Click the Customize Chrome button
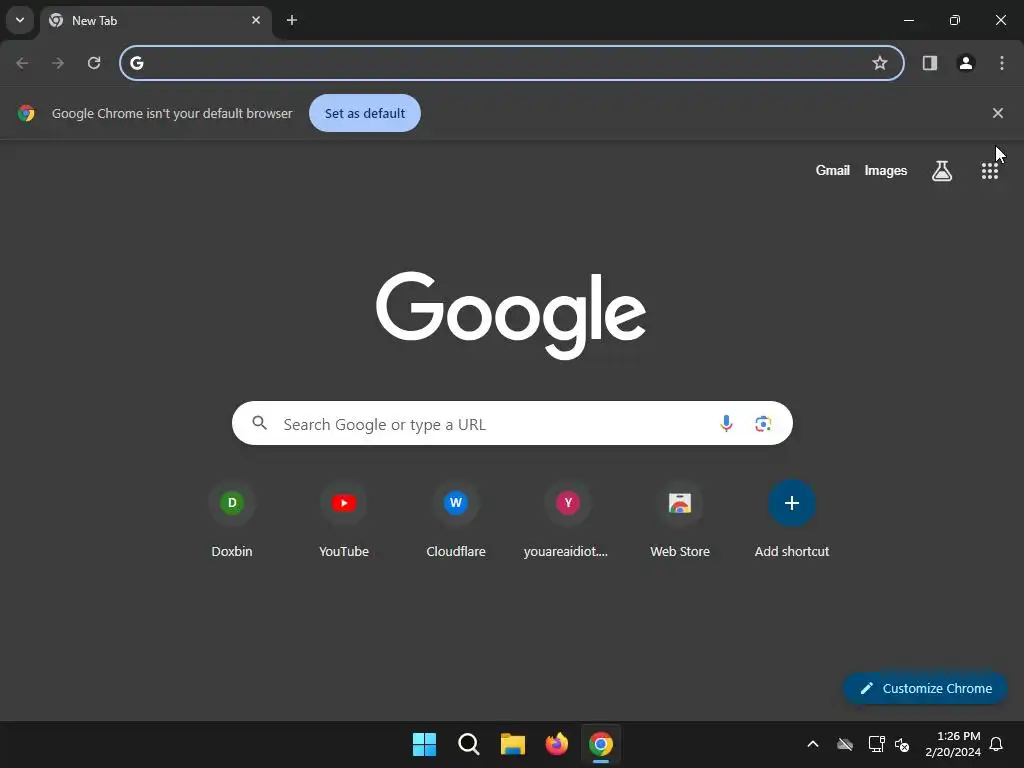Viewport: 1024px width, 768px height. tap(925, 688)
